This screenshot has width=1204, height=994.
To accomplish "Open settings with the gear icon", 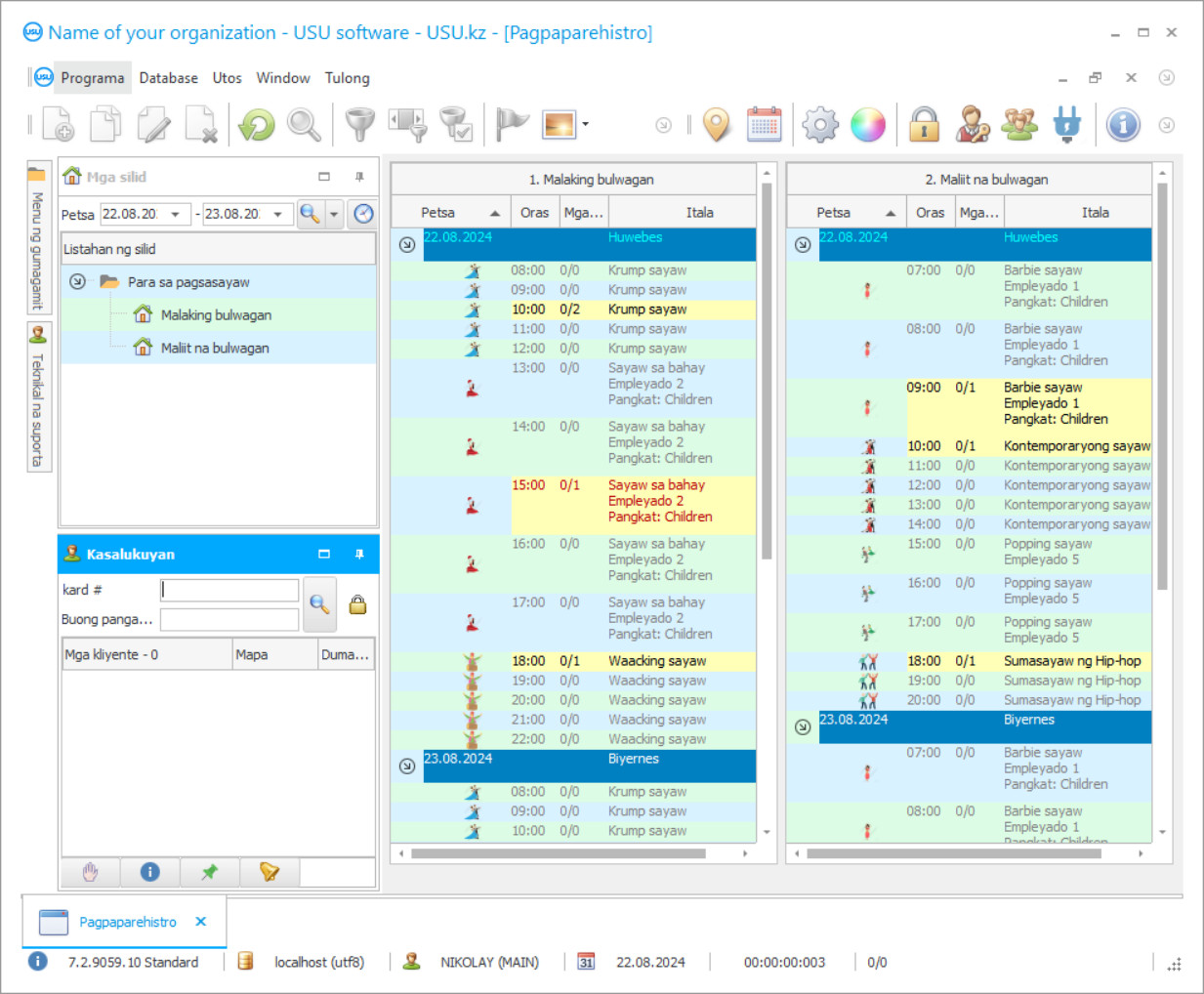I will click(819, 125).
